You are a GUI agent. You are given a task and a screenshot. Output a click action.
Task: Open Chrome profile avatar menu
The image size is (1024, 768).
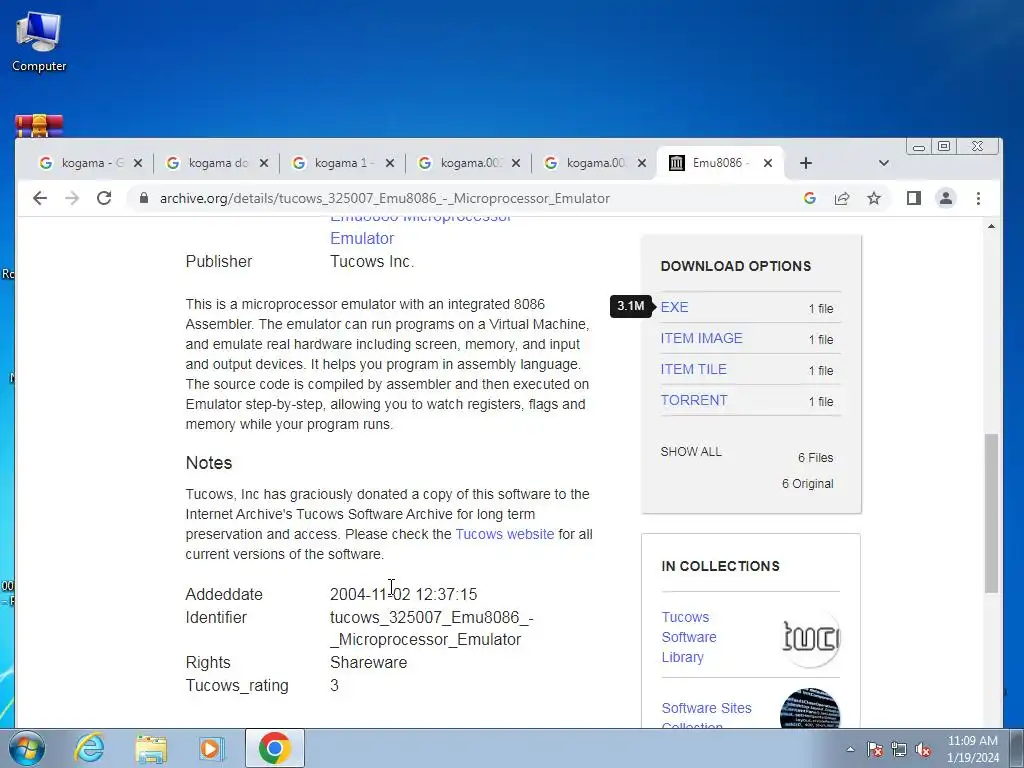[946, 198]
